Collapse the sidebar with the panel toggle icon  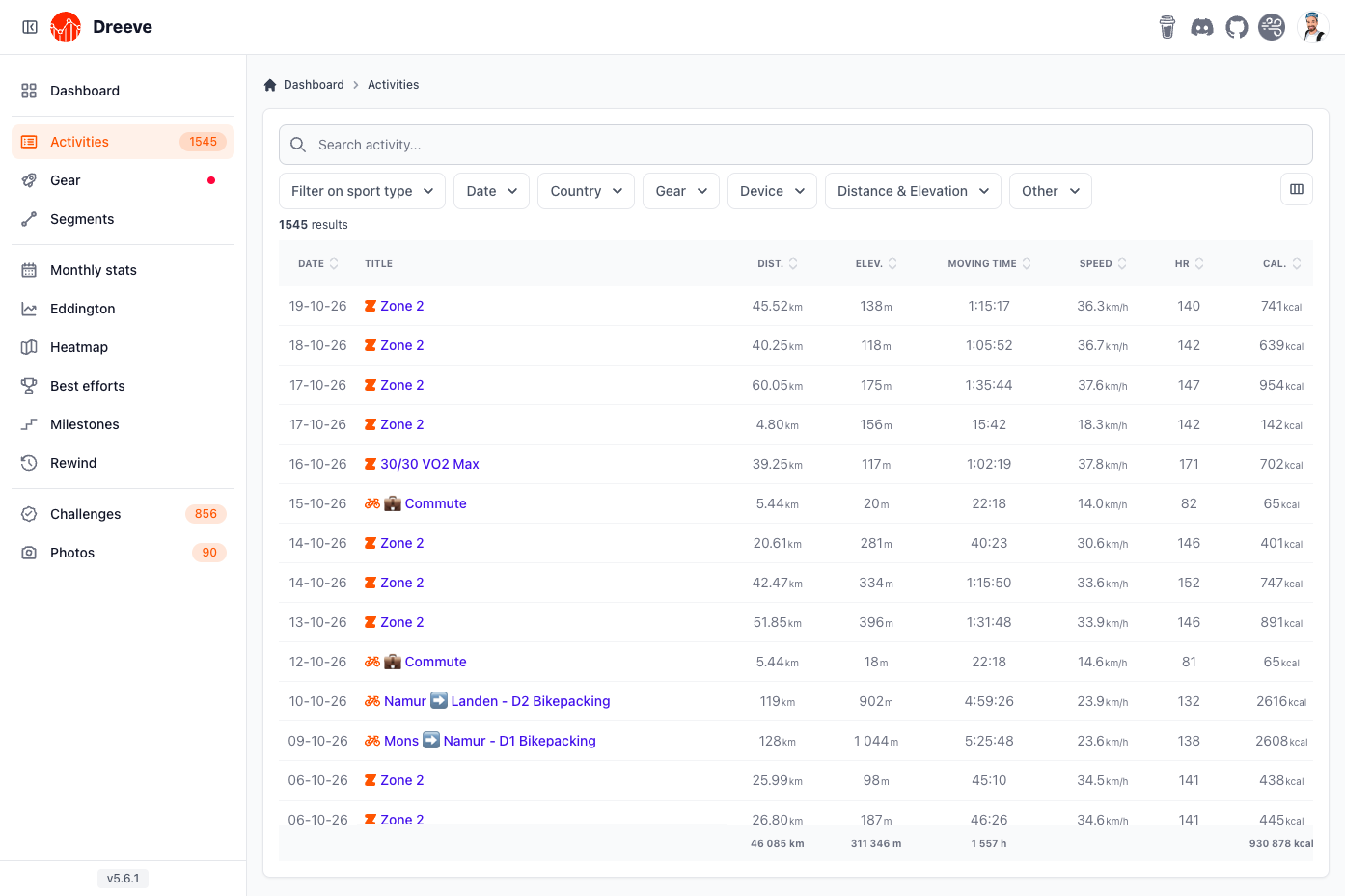[x=30, y=27]
